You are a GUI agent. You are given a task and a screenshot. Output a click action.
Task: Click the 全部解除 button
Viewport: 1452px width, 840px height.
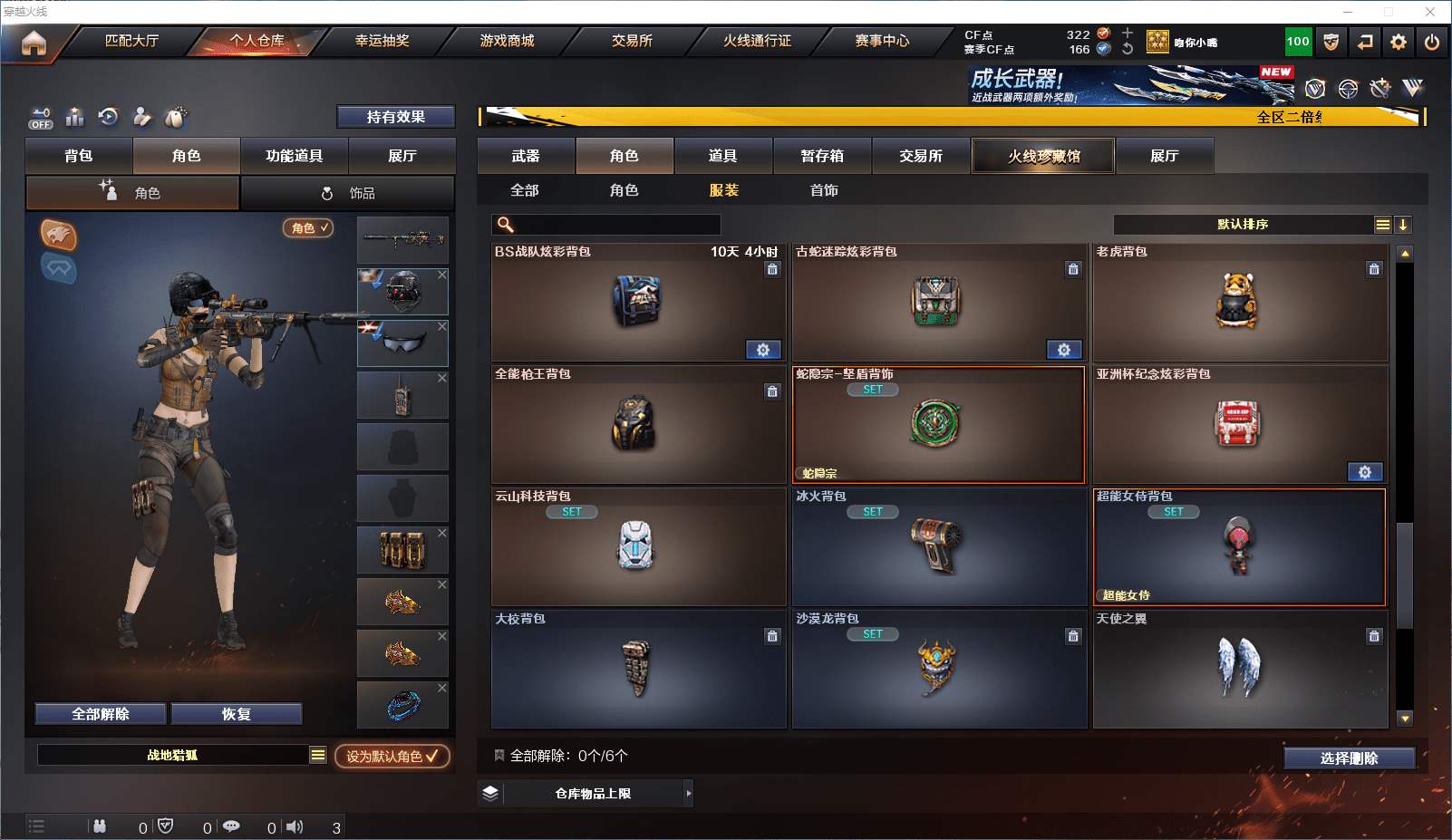(101, 714)
